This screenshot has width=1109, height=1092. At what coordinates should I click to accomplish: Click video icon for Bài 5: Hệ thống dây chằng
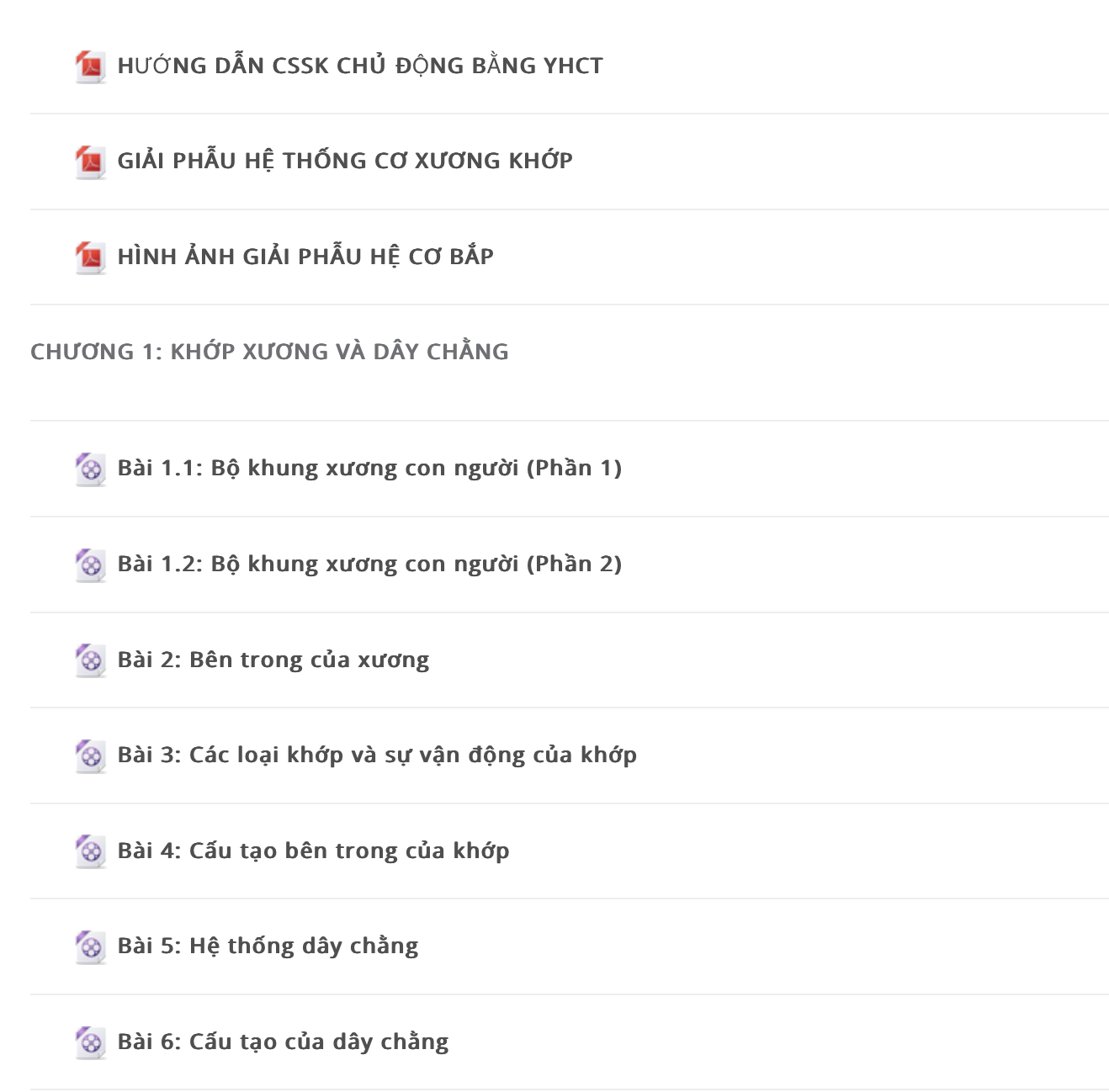90,947
